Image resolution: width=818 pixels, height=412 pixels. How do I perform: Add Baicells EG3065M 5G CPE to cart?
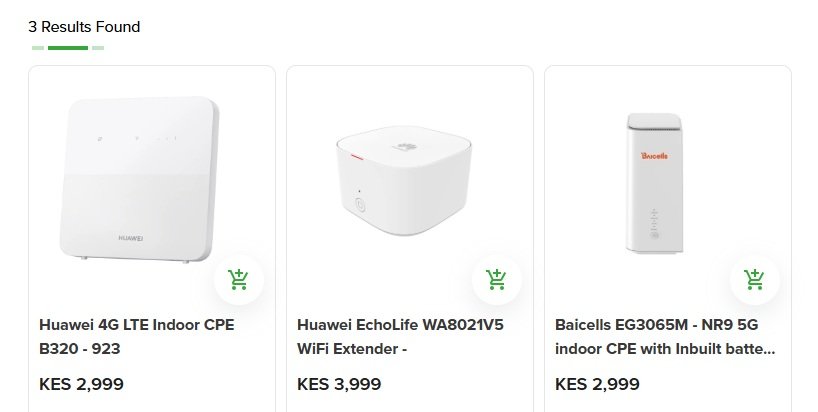click(755, 280)
